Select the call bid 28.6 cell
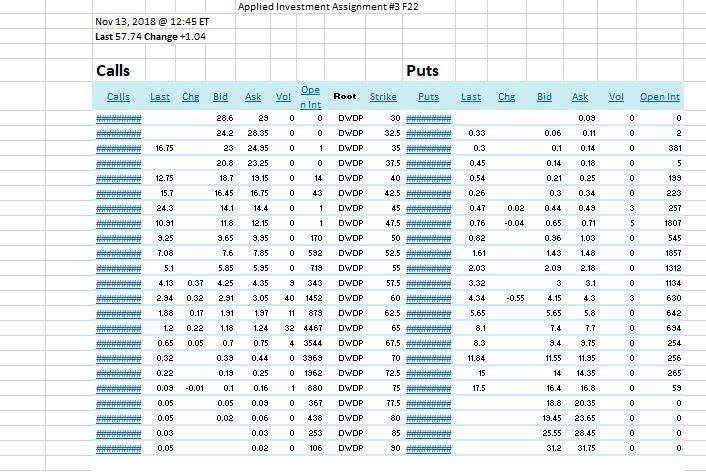Screen dimensions: 706x472 click(x=225, y=118)
